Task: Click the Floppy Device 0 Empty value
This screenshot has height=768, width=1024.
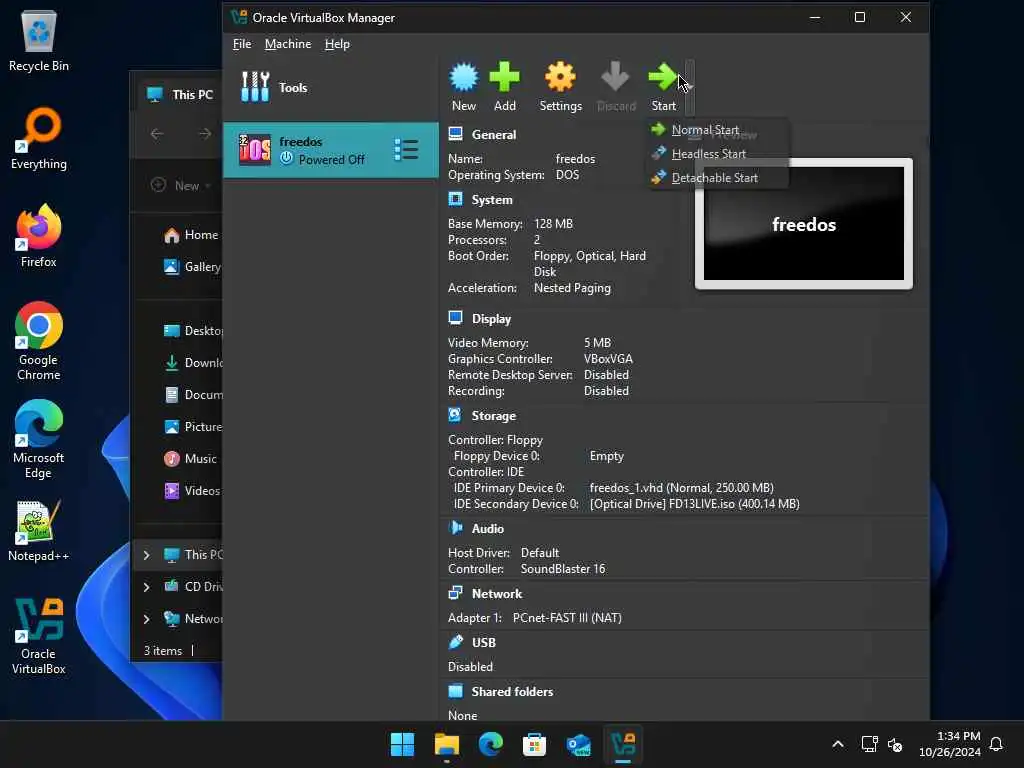Action: (x=607, y=456)
